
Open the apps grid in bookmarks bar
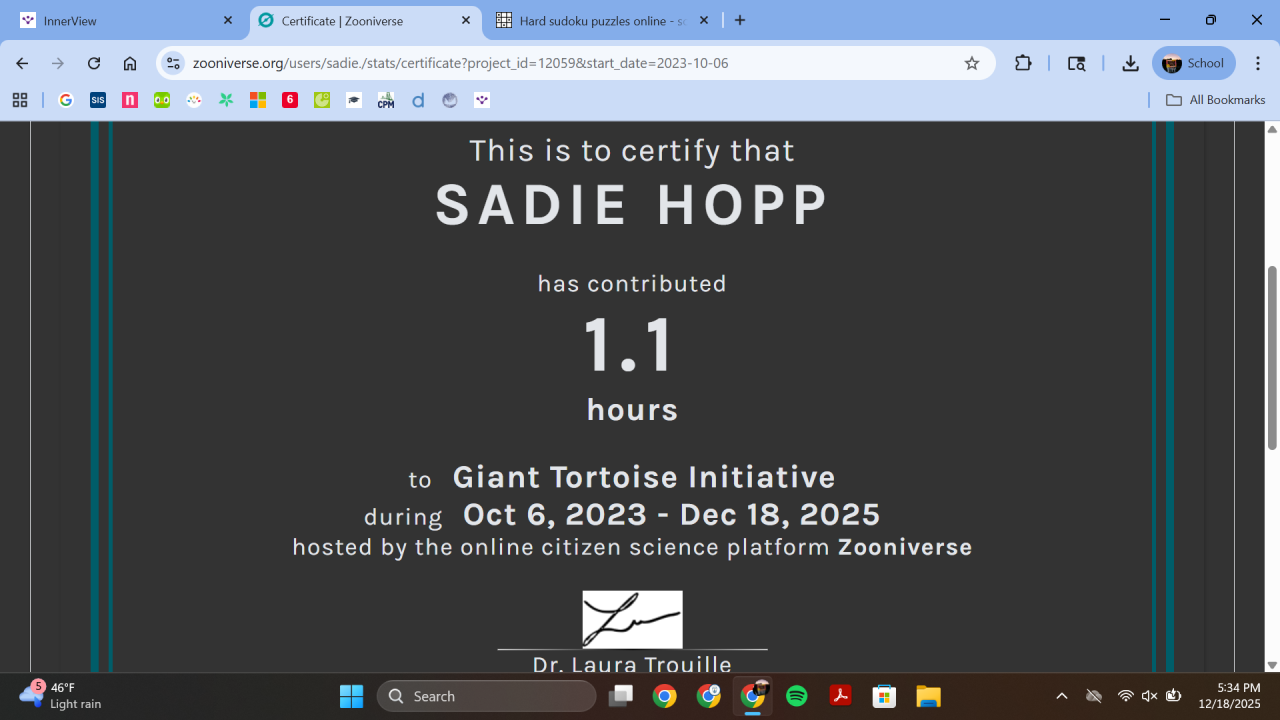(x=20, y=100)
